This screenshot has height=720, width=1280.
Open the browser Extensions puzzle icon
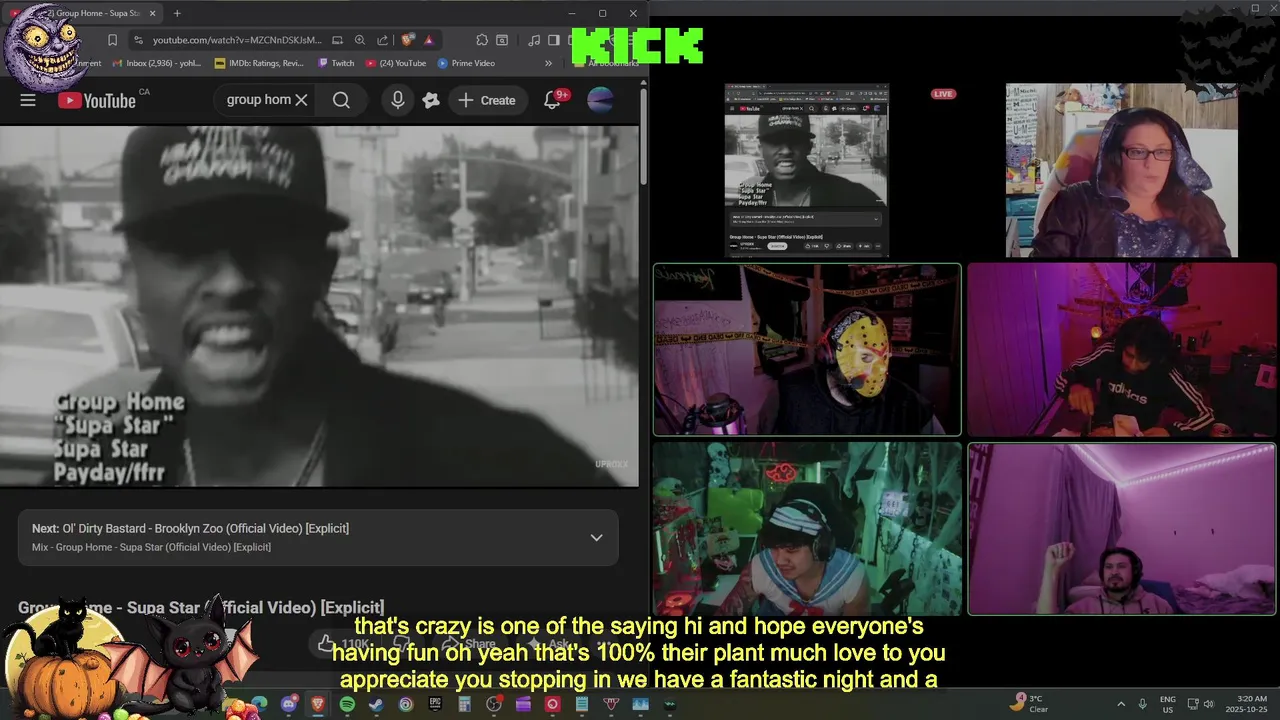482,40
